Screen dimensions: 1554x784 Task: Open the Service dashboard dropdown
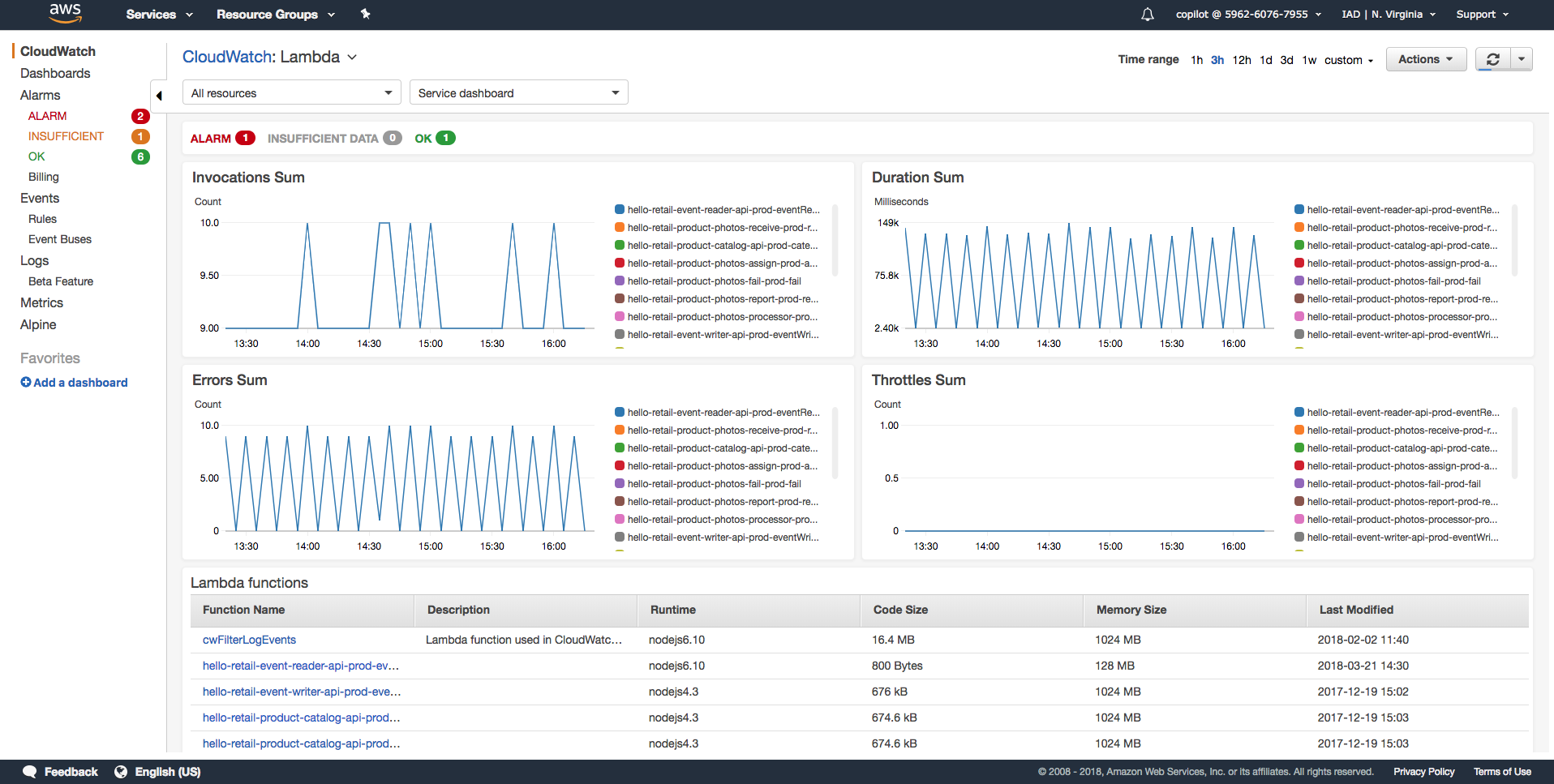click(x=519, y=93)
